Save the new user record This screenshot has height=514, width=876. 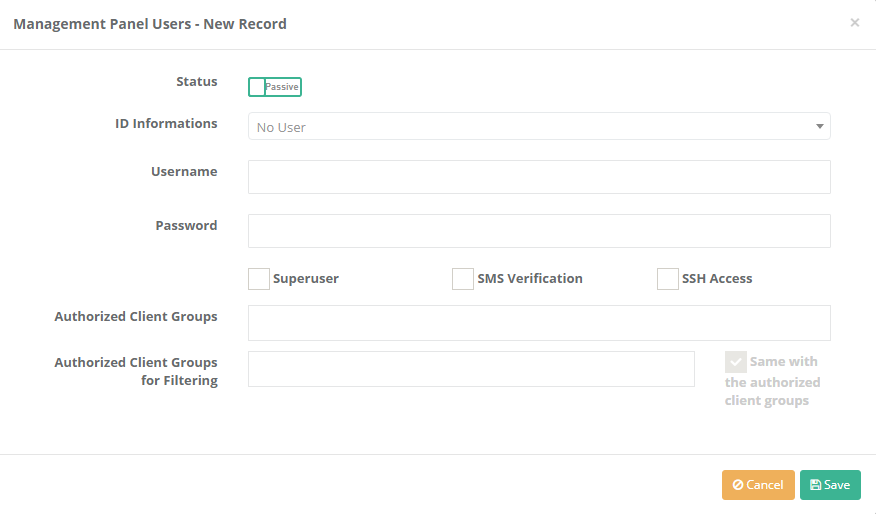tap(830, 485)
